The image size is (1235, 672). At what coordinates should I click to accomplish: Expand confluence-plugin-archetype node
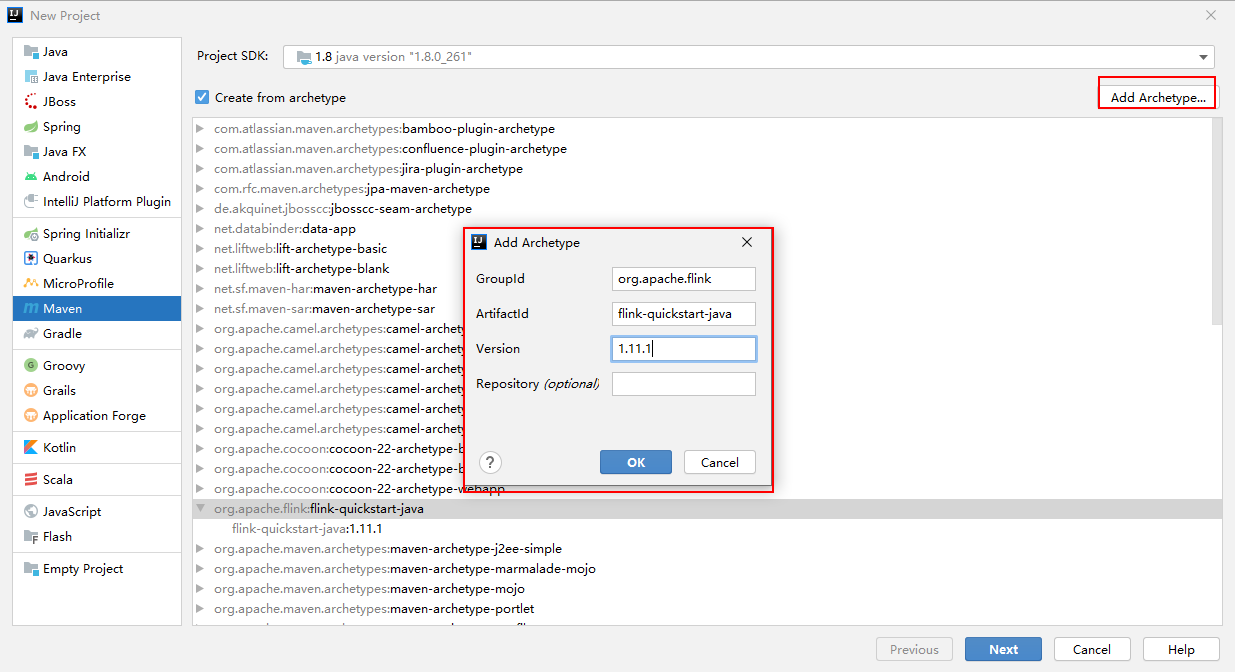[201, 149]
